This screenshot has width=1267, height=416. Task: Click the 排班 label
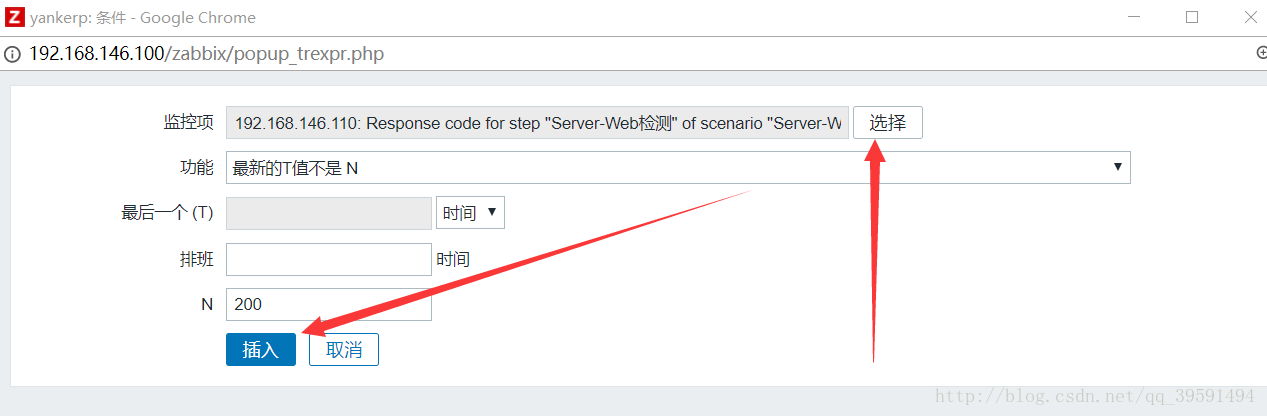point(196,259)
